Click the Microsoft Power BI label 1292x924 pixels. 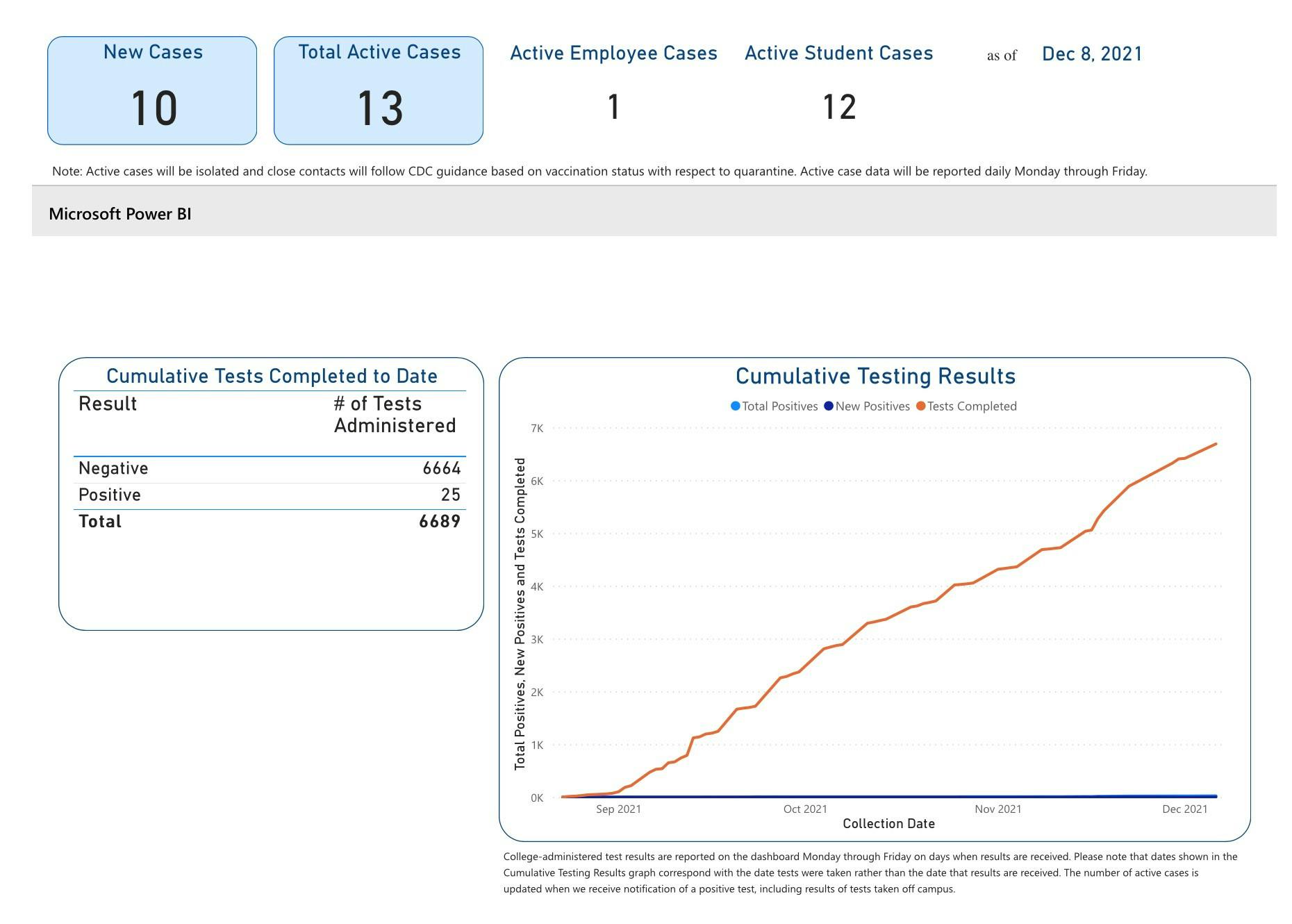(121, 213)
